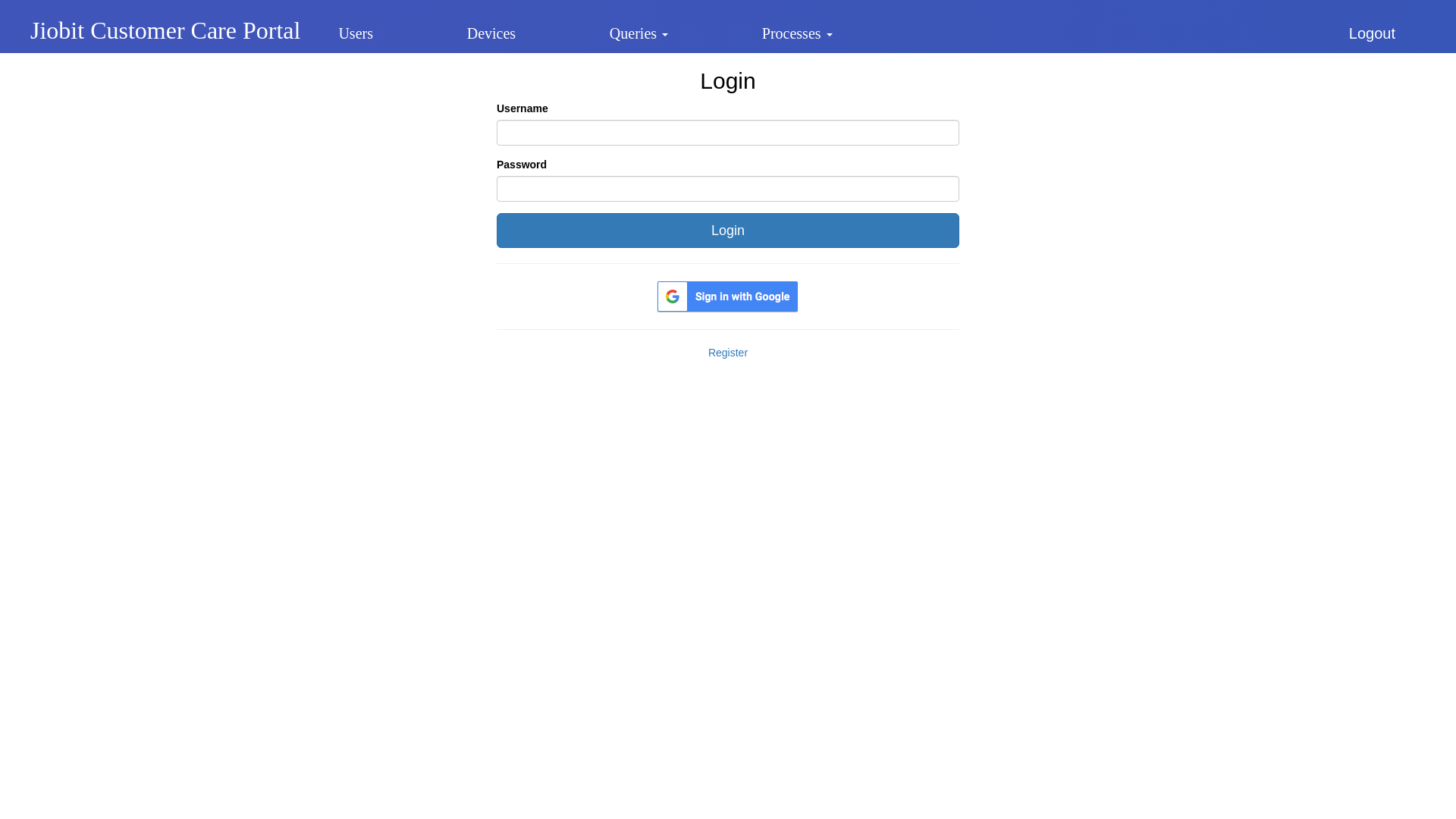The width and height of the screenshot is (1456, 819).
Task: Click the blue Login button
Action: [728, 231]
